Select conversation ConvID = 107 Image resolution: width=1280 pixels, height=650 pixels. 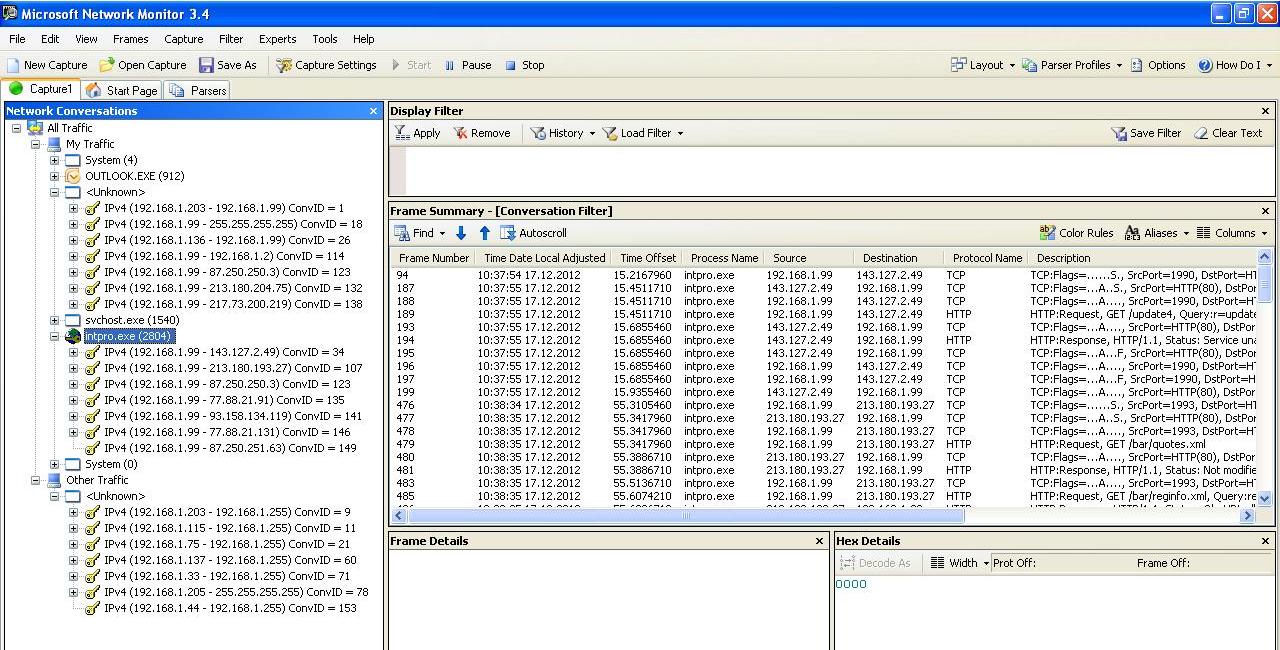pos(233,368)
